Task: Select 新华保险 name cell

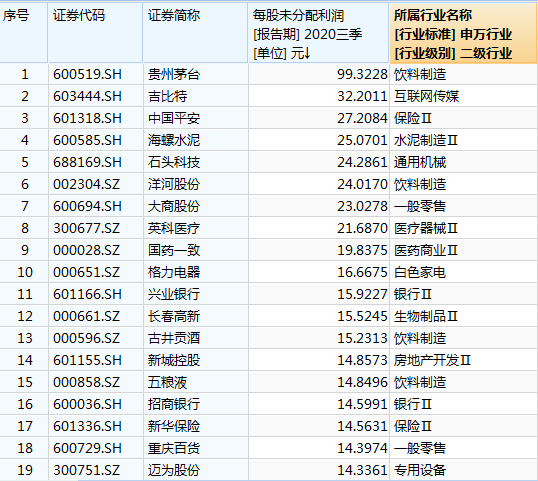Action: pos(196,426)
